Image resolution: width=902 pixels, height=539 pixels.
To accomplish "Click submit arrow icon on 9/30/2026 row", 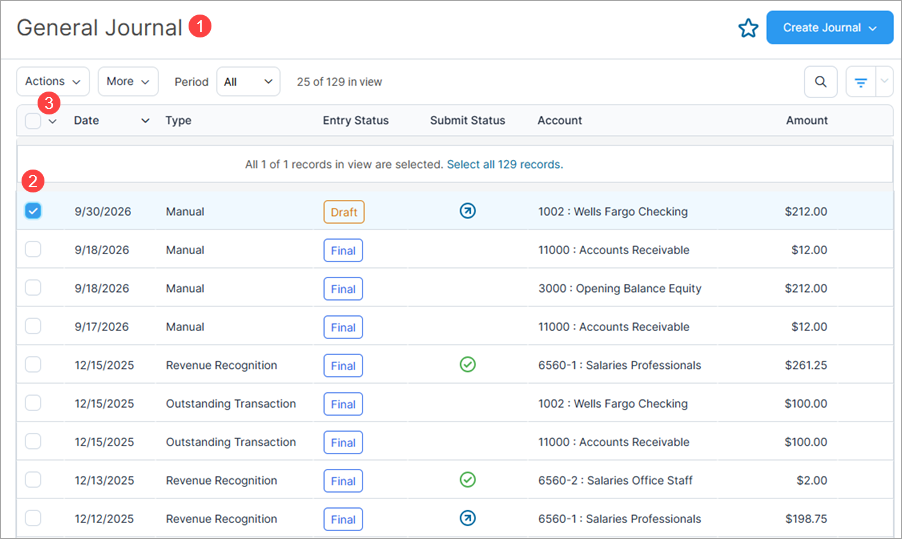I will [468, 211].
